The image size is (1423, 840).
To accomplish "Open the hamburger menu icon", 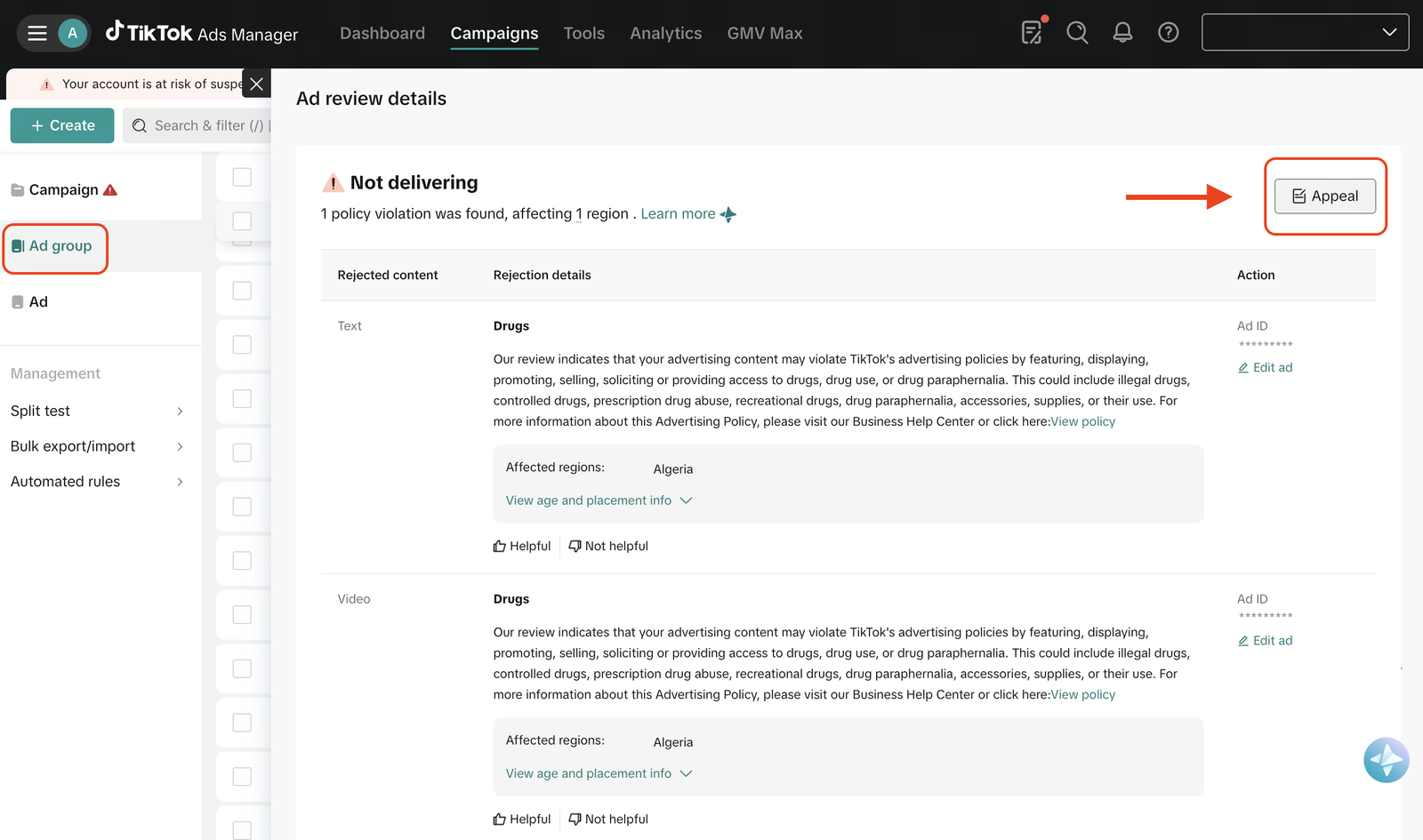I will [x=37, y=34].
